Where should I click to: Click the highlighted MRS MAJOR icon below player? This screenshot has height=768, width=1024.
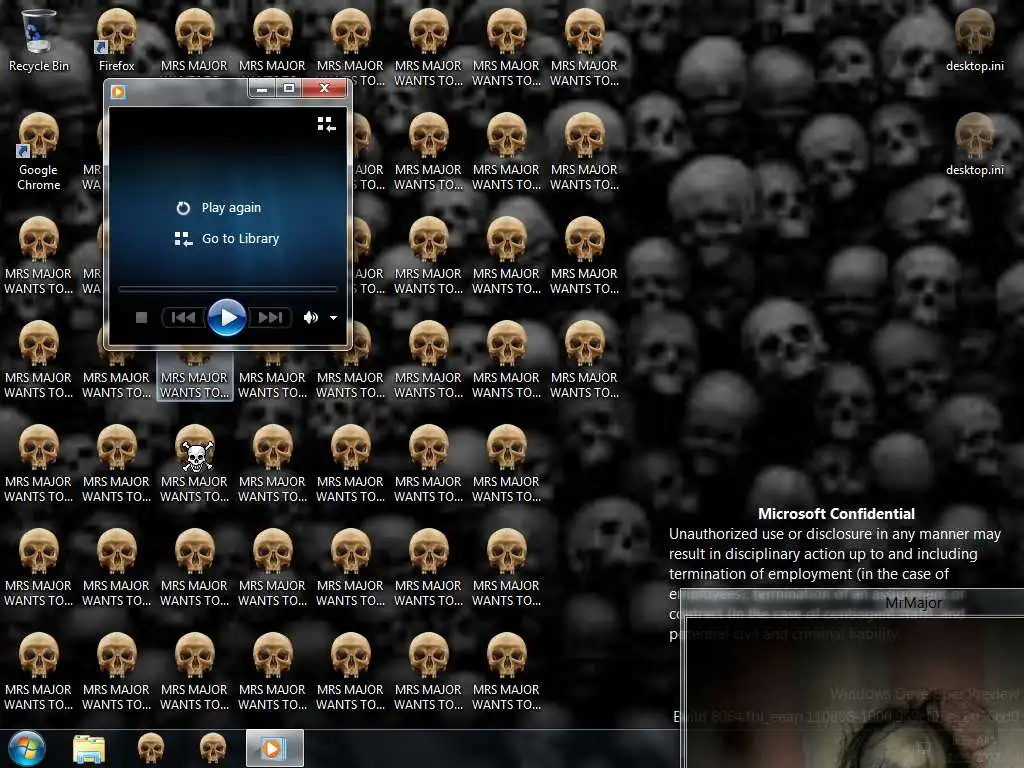point(195,376)
